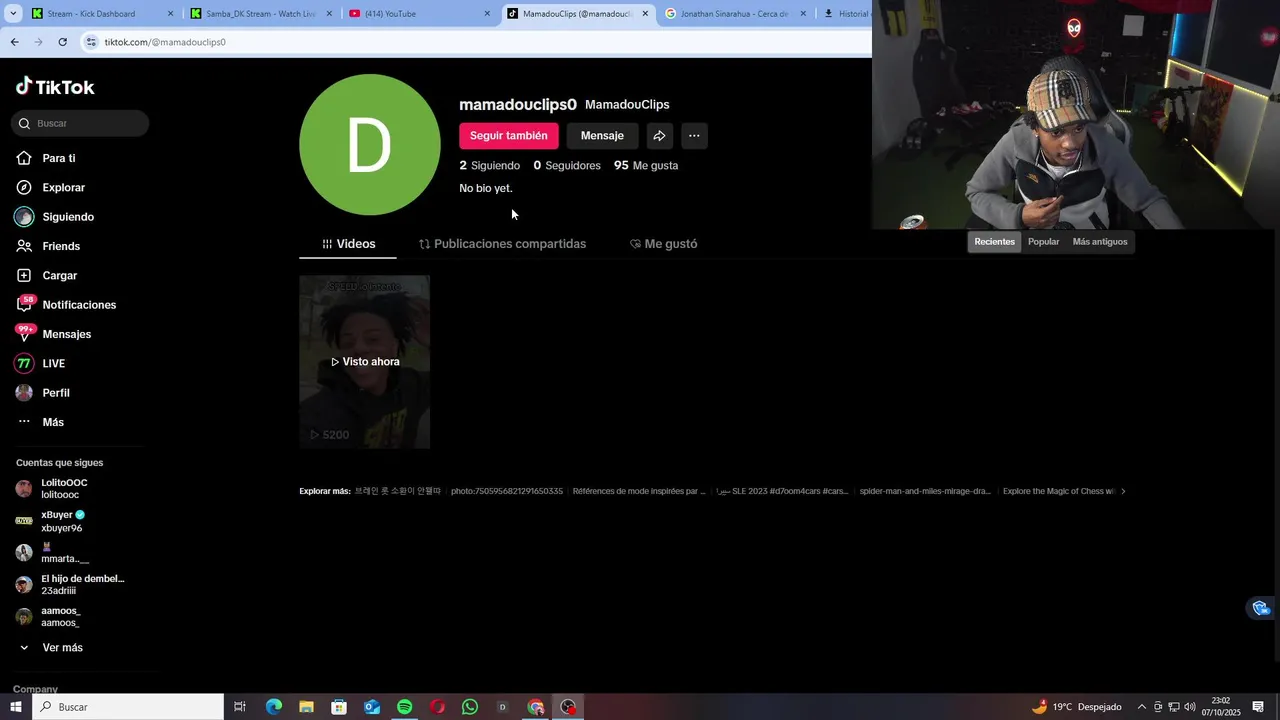Click the floating assistant icon at right edge
The image size is (1280, 720).
click(1262, 608)
